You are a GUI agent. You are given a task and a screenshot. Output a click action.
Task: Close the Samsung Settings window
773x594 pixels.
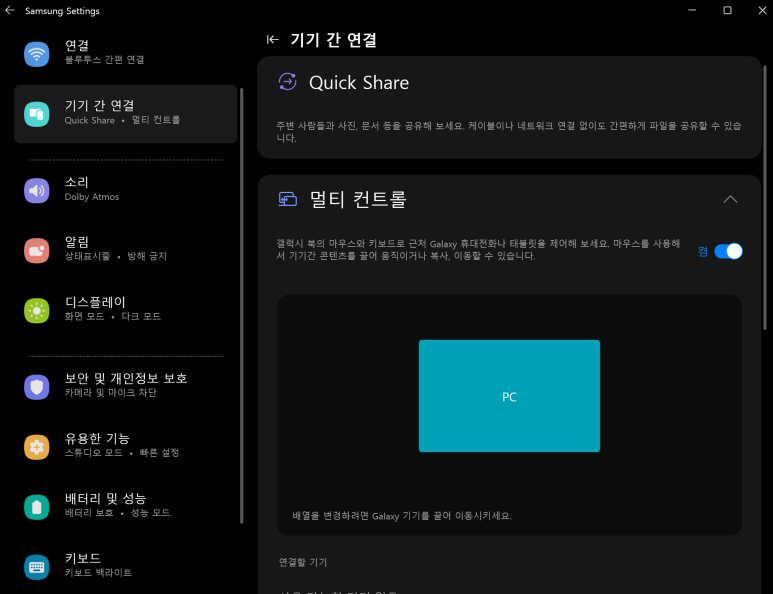pos(762,10)
